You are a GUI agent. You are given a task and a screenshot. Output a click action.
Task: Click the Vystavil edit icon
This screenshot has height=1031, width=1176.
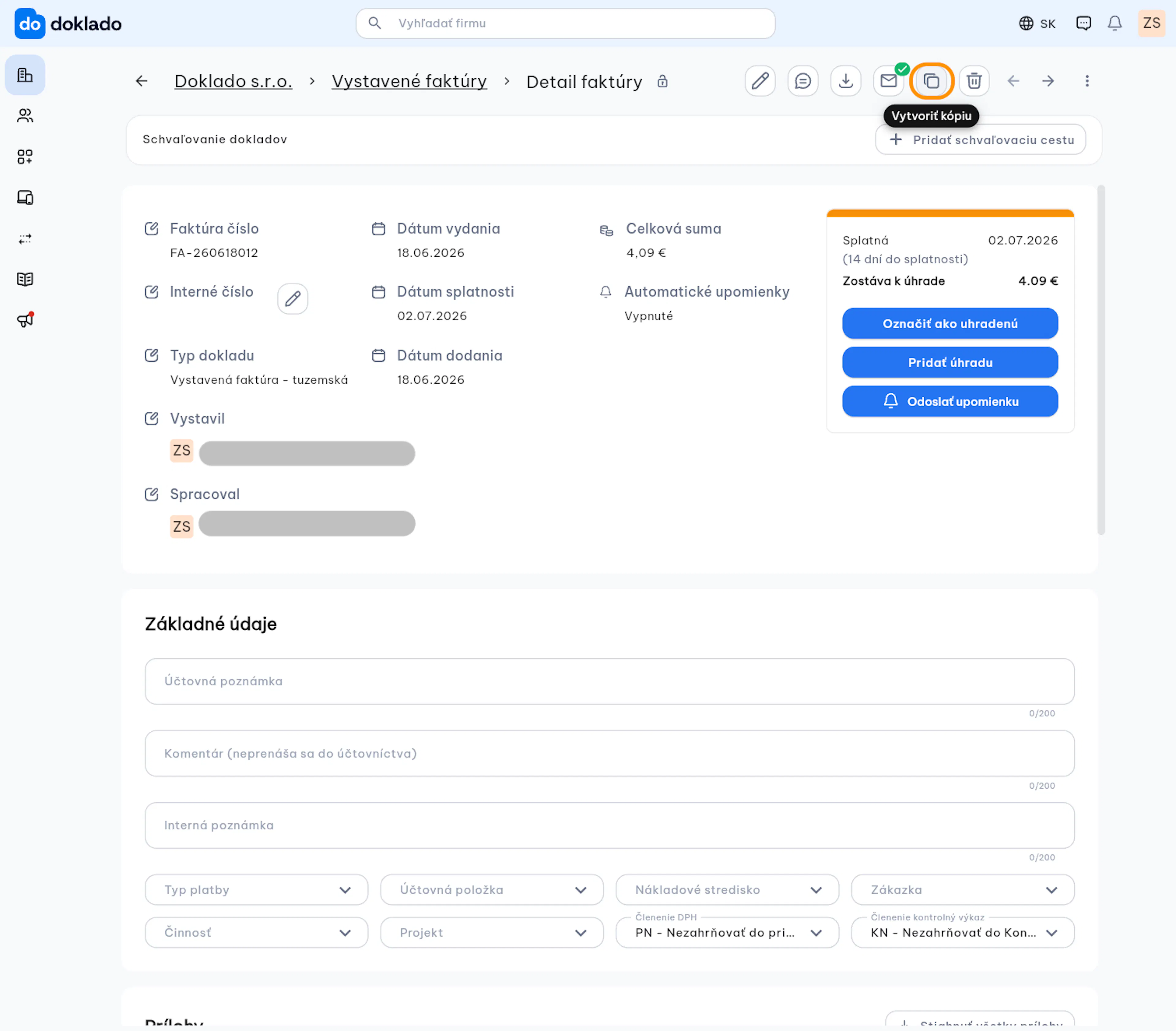coord(151,418)
